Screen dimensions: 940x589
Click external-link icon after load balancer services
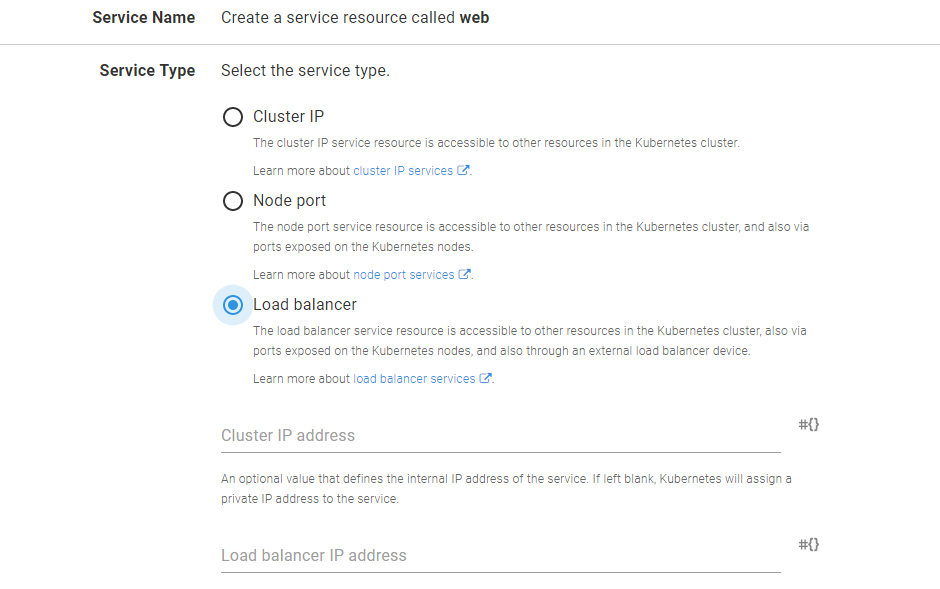point(486,379)
